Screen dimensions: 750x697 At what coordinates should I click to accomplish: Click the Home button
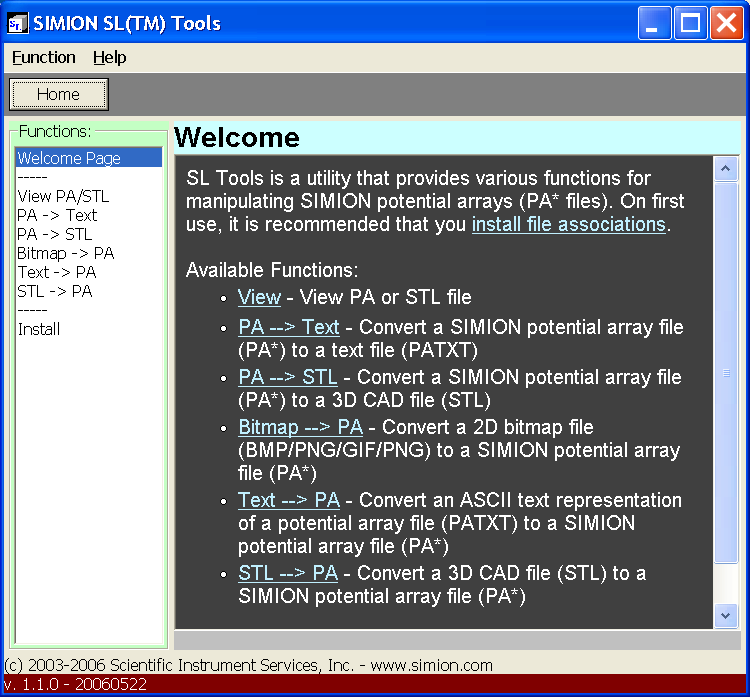[59, 94]
